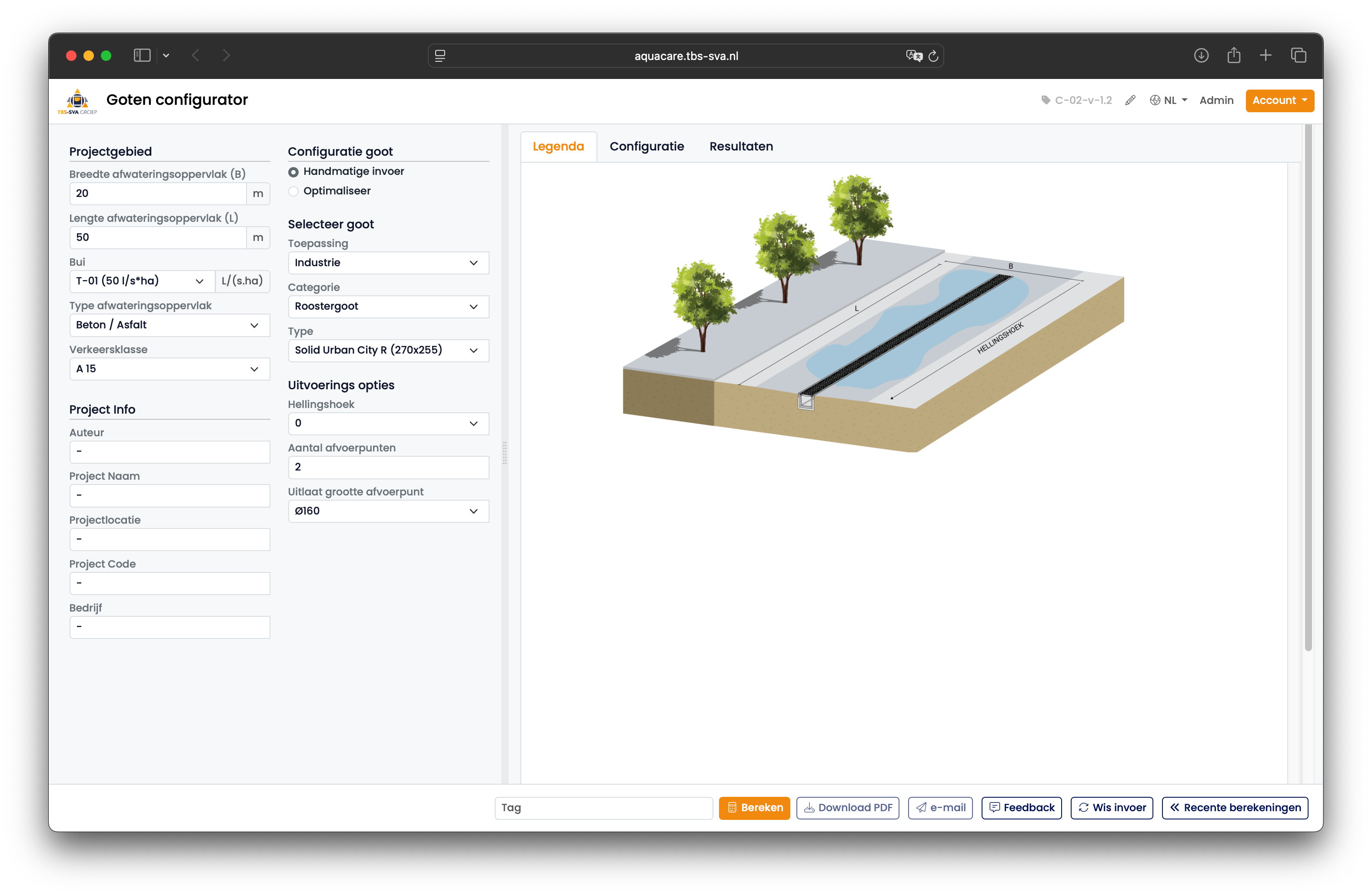1372x896 pixels.
Task: Click the Safari share icon
Action: [1234, 55]
